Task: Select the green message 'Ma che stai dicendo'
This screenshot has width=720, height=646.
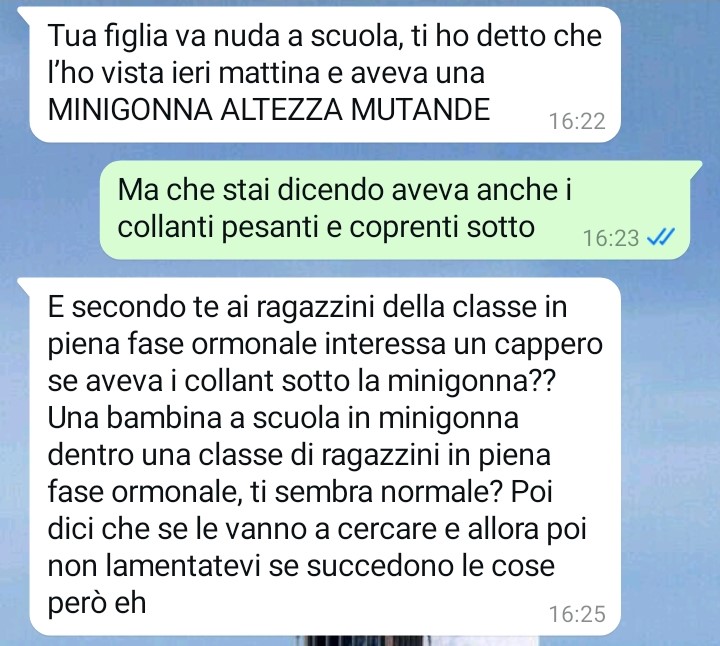Action: pos(395,210)
